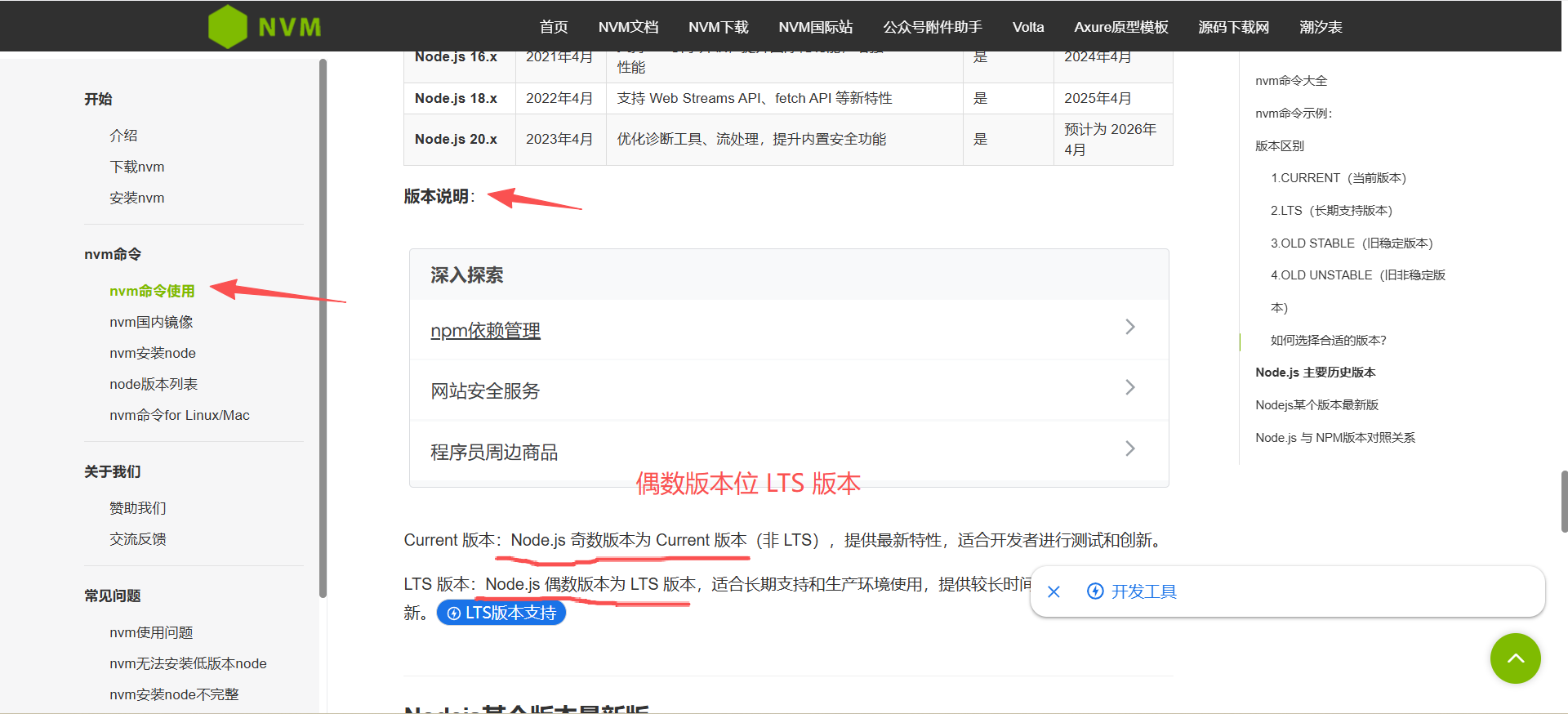Click the 2025年4月 end-of-life cell
The height and width of the screenshot is (714, 1568).
pyautogui.click(x=1113, y=98)
